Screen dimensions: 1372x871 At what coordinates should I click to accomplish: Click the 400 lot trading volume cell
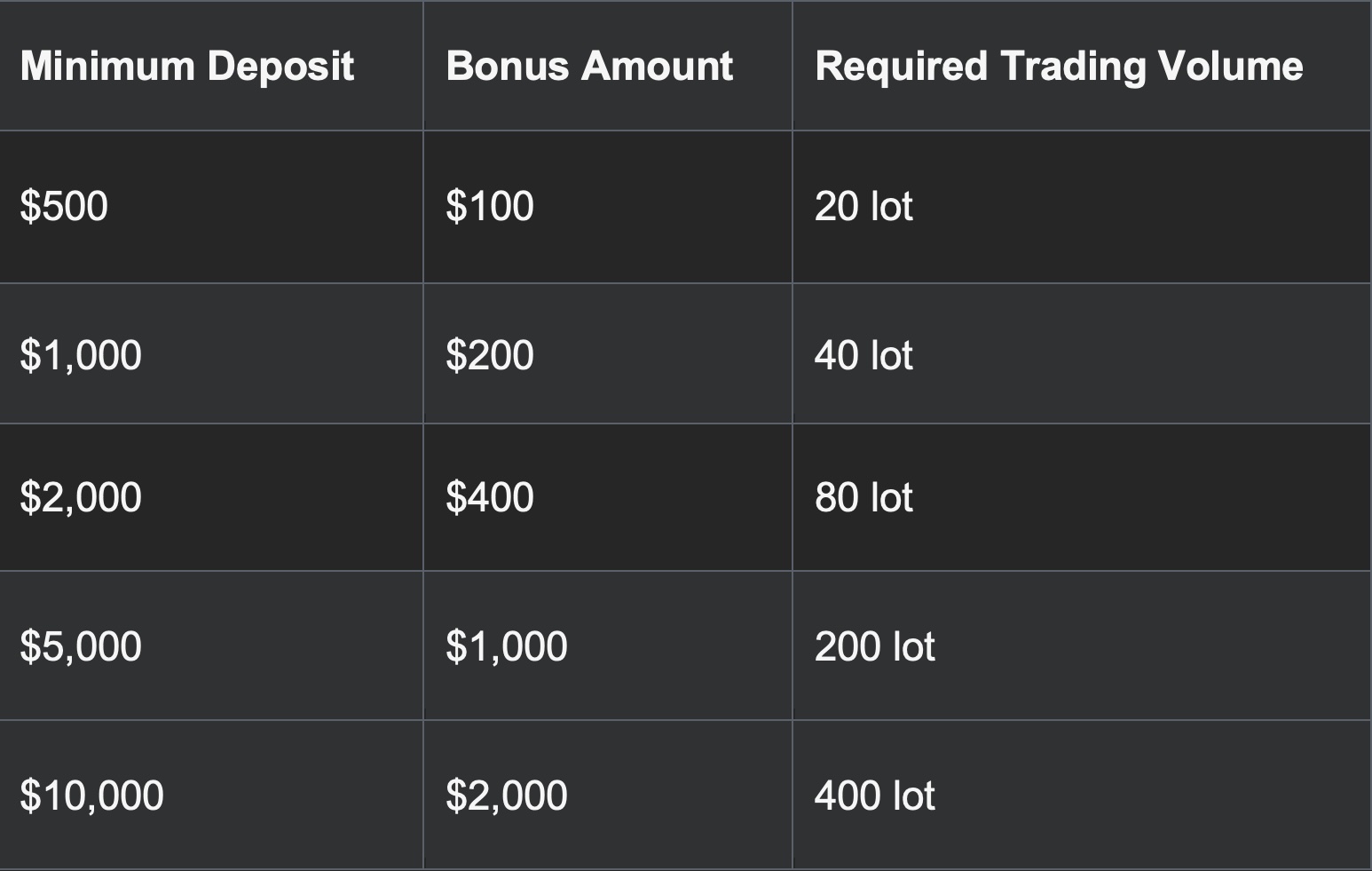(x=874, y=796)
